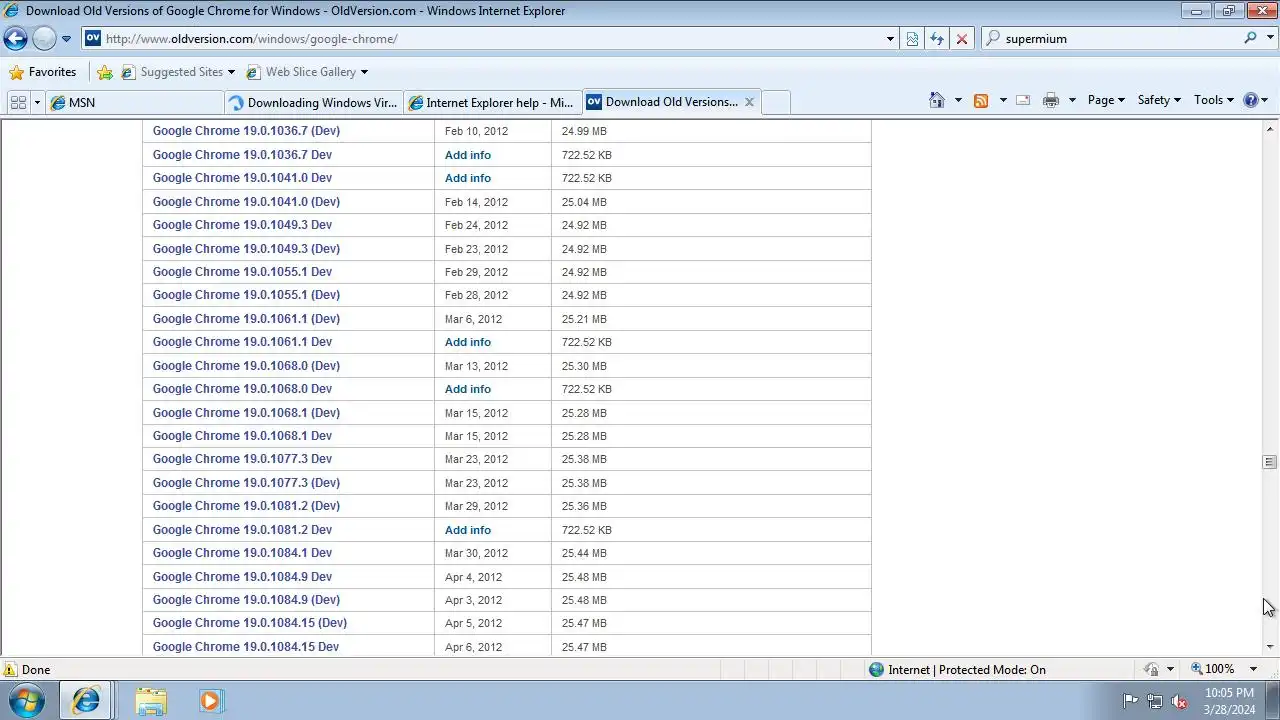1280x720 pixels.
Task: Click Add info for Chrome 19.0.1036.7 Dev
Action: pyautogui.click(x=468, y=155)
